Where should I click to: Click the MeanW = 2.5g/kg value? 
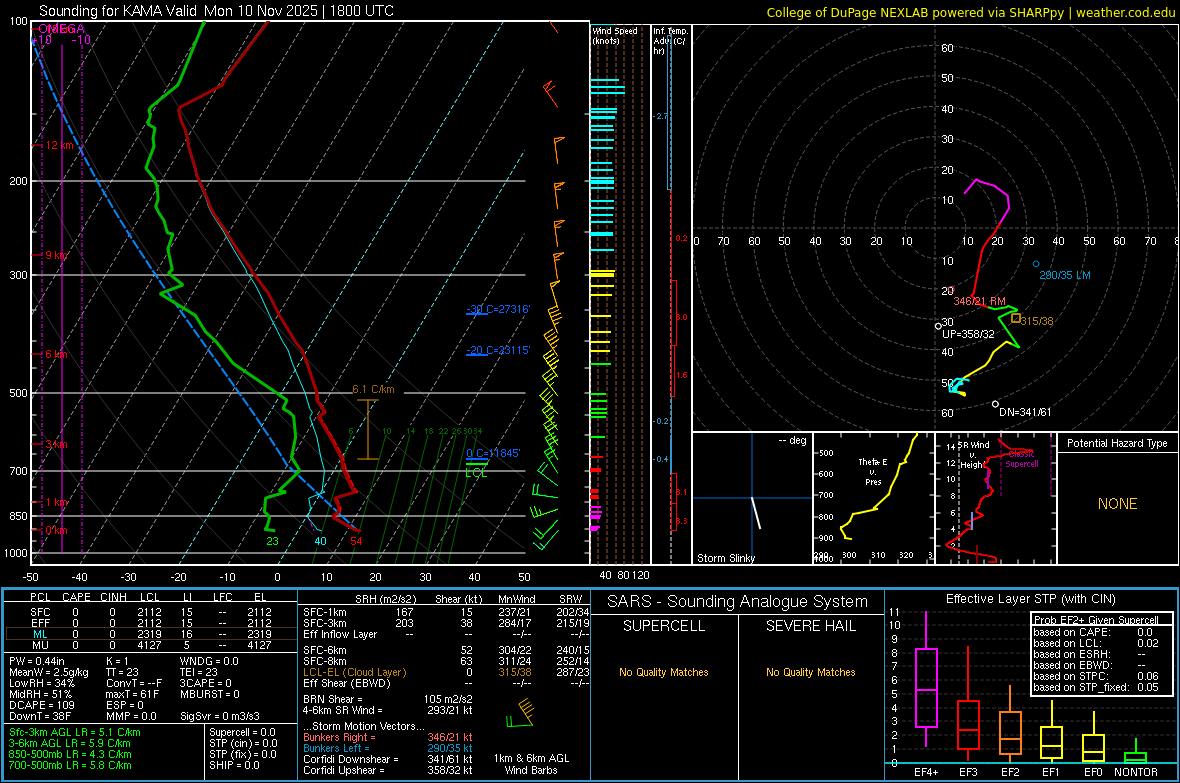point(49,672)
